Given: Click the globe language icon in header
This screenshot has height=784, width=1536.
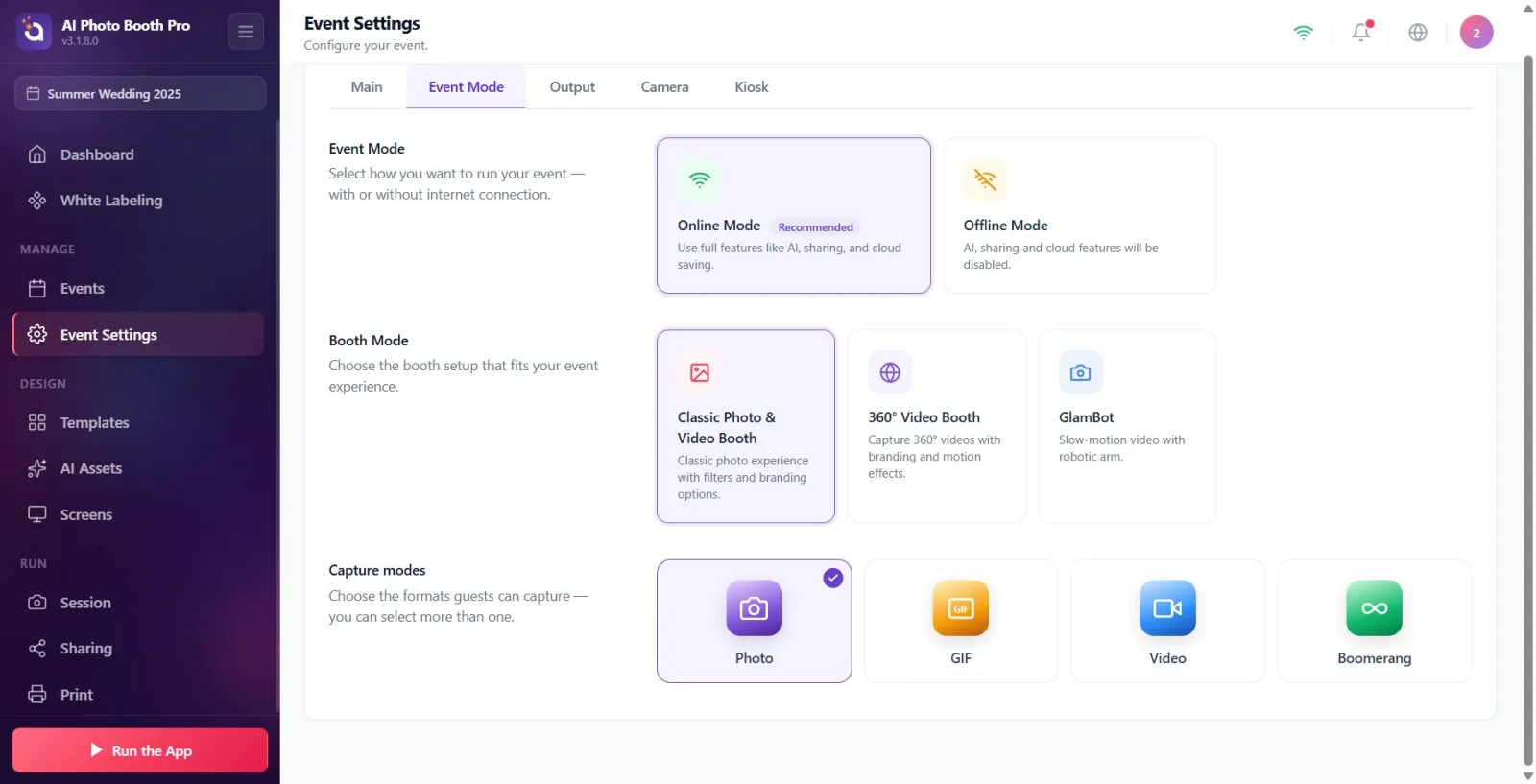Looking at the screenshot, I should [x=1418, y=33].
